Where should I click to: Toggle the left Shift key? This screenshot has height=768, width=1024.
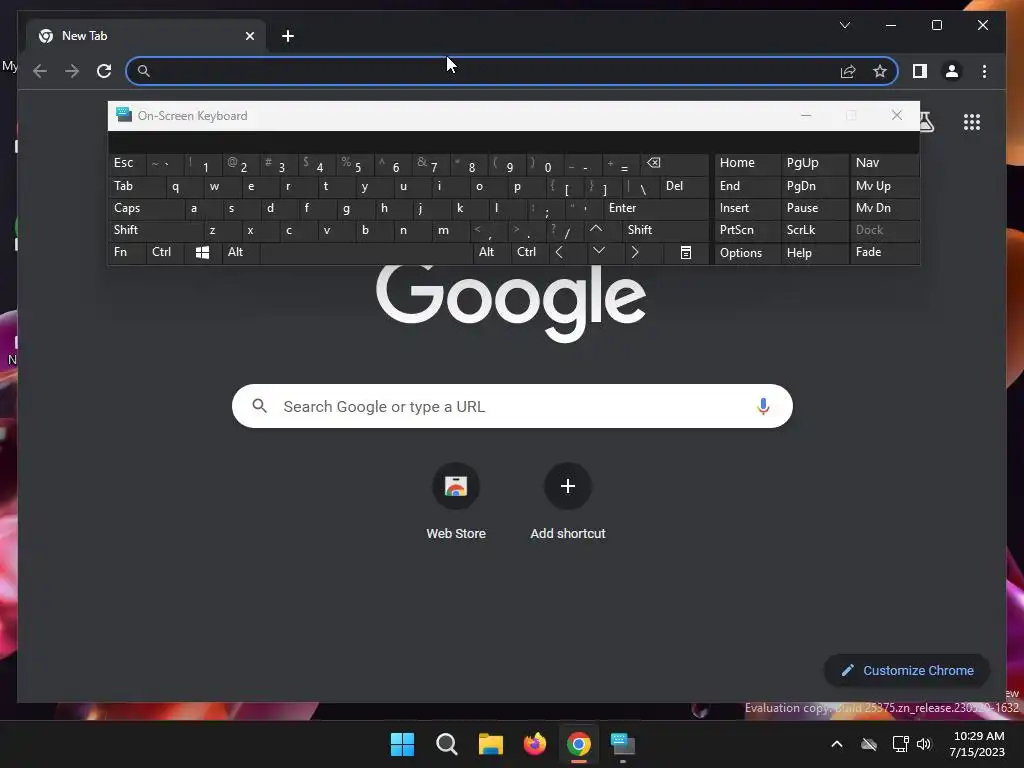click(155, 230)
